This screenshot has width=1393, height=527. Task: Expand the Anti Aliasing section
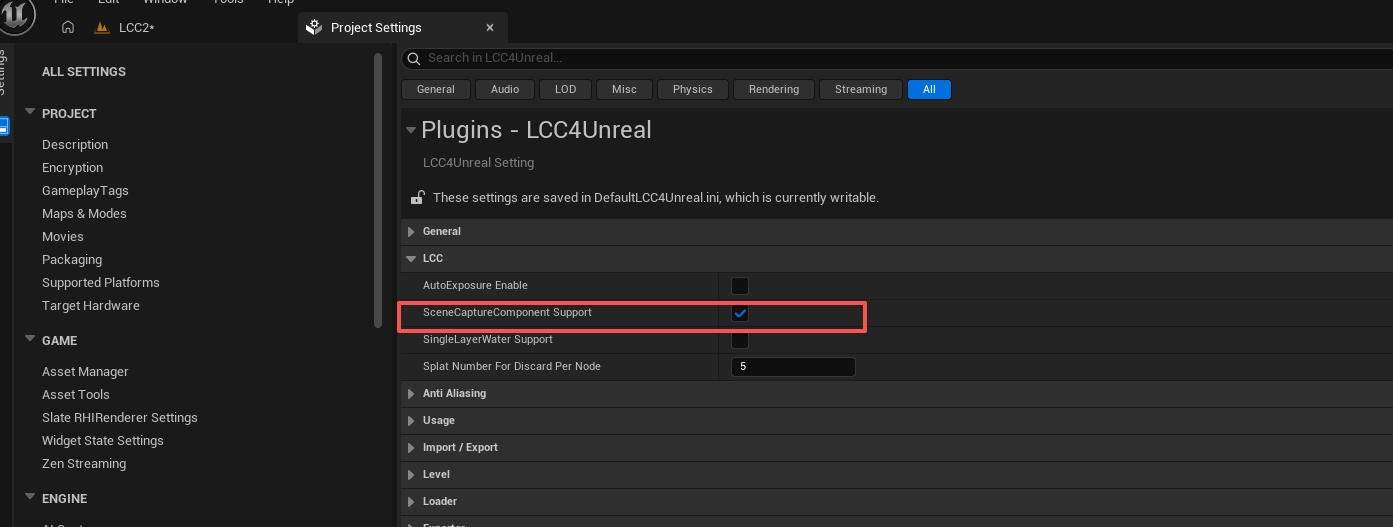pyautogui.click(x=411, y=394)
